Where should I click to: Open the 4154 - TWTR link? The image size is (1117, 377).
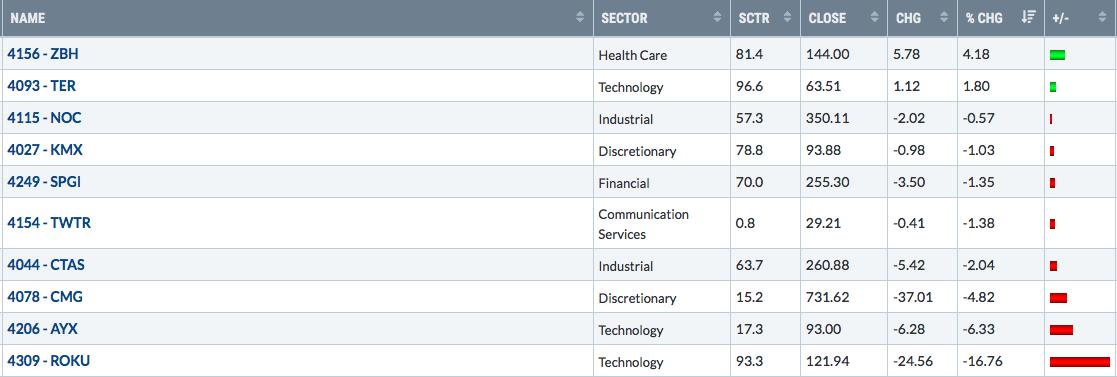click(49, 223)
